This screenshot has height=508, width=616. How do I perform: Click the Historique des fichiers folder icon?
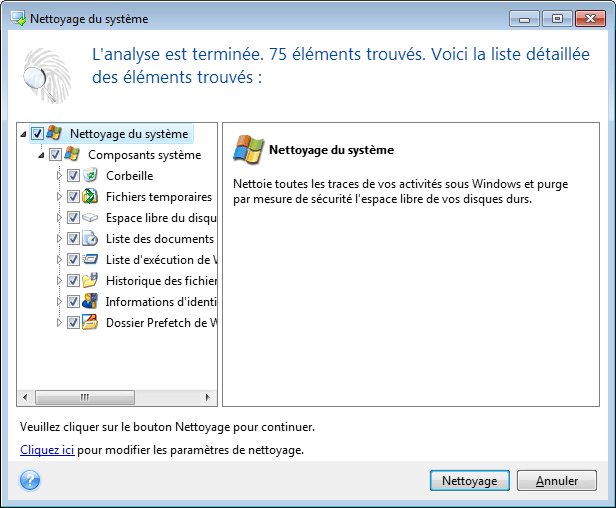click(x=89, y=281)
